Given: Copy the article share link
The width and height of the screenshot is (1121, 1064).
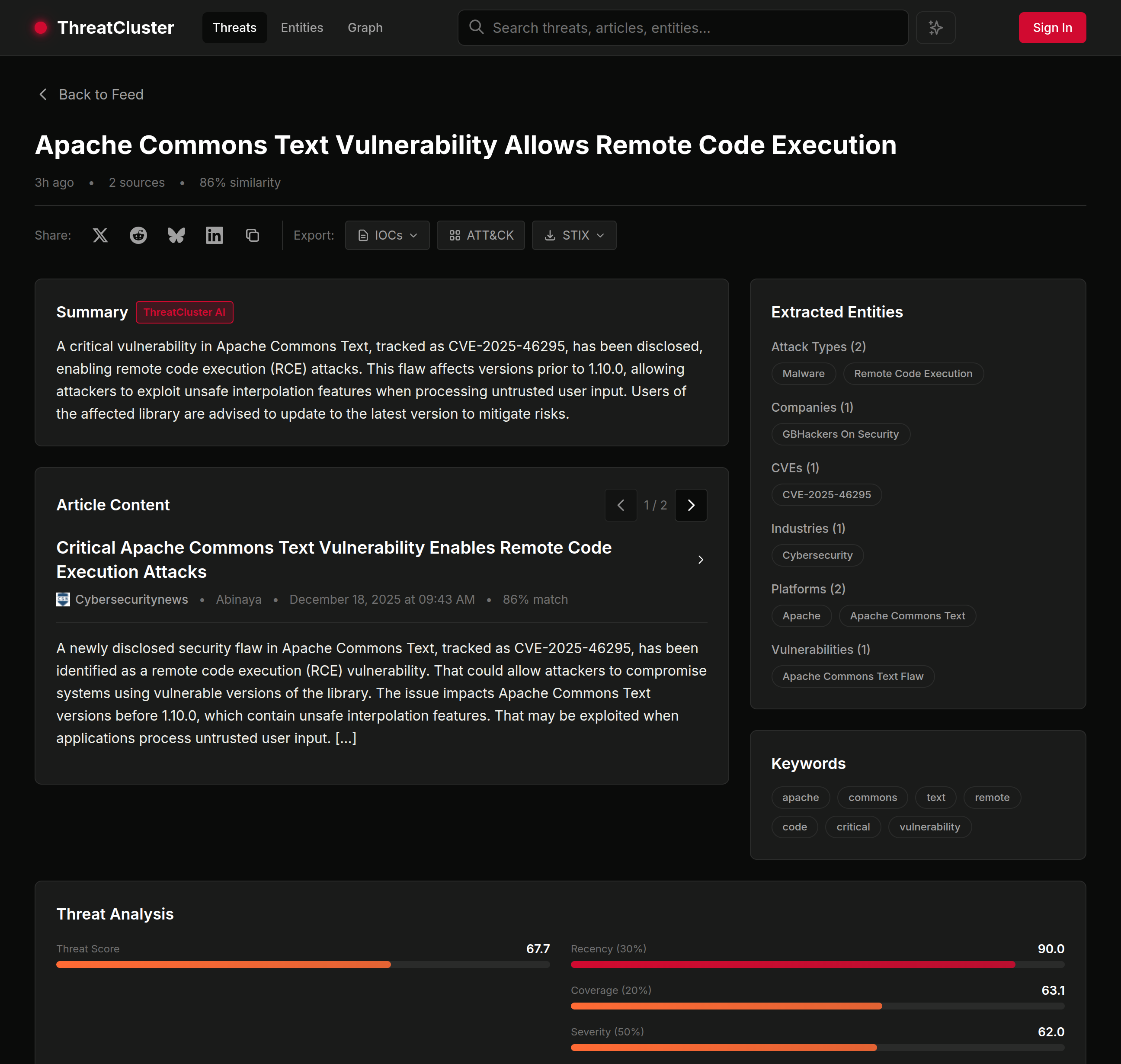Looking at the screenshot, I should pos(252,235).
